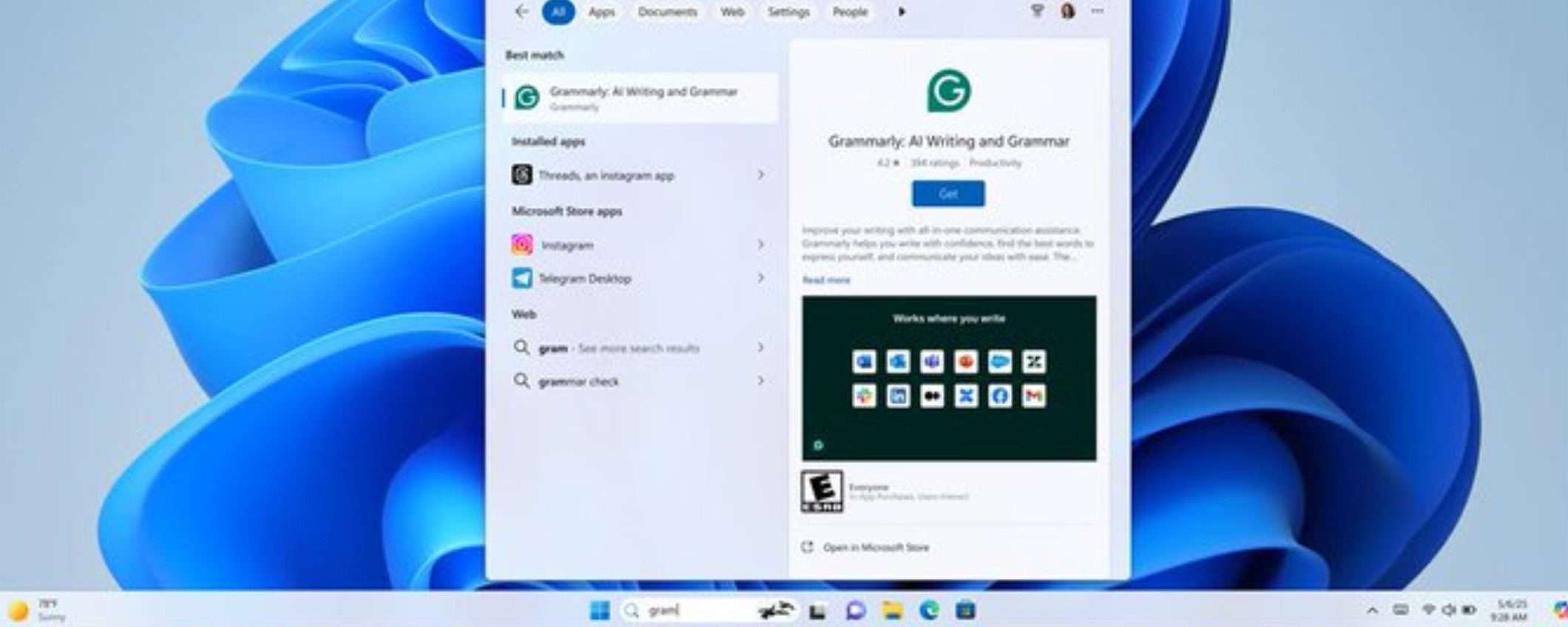Open Task View from the taskbar

(x=817, y=611)
